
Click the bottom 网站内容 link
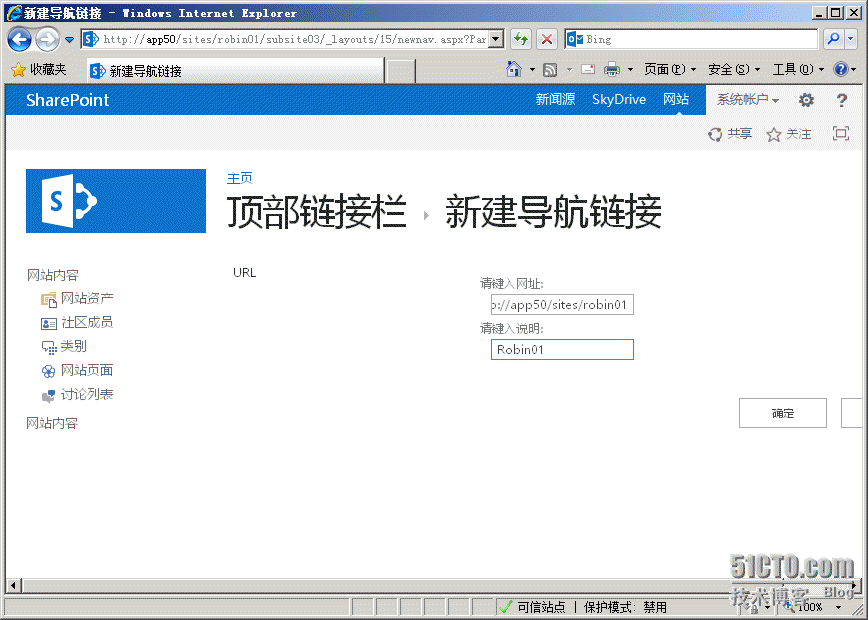52,423
